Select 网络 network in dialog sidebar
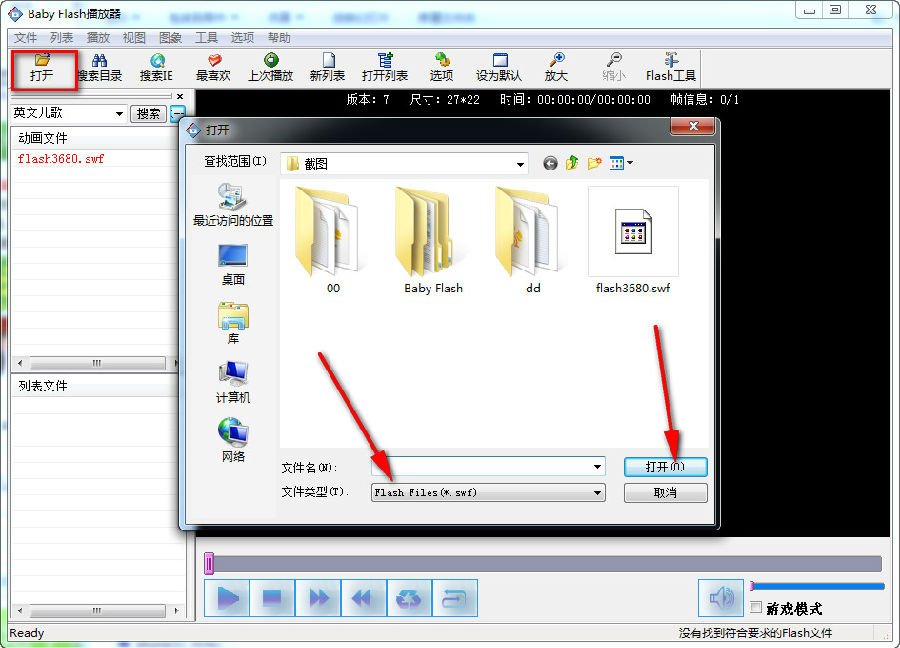The width and height of the screenshot is (900, 648). (232, 441)
